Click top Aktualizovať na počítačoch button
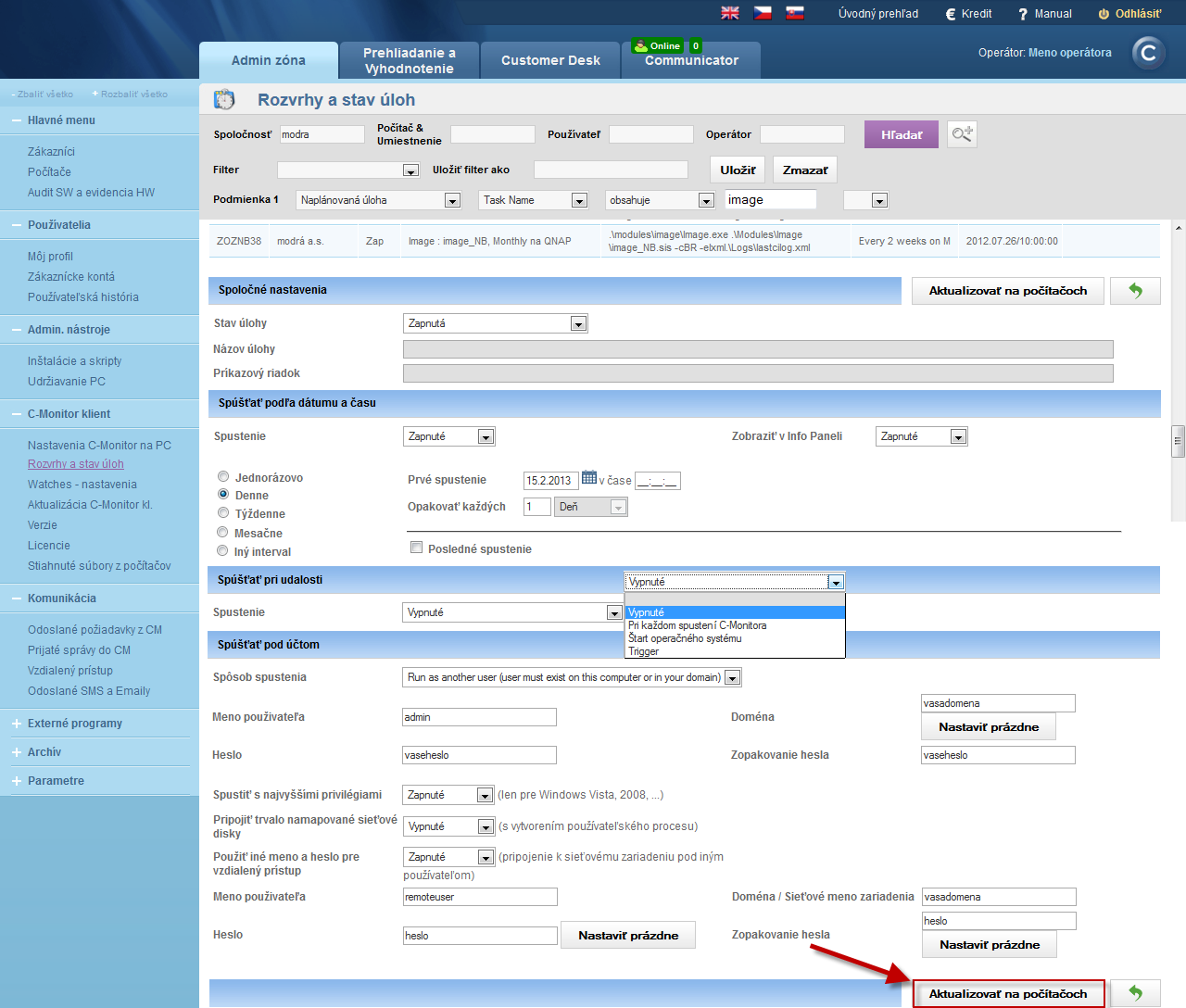 (1008, 291)
